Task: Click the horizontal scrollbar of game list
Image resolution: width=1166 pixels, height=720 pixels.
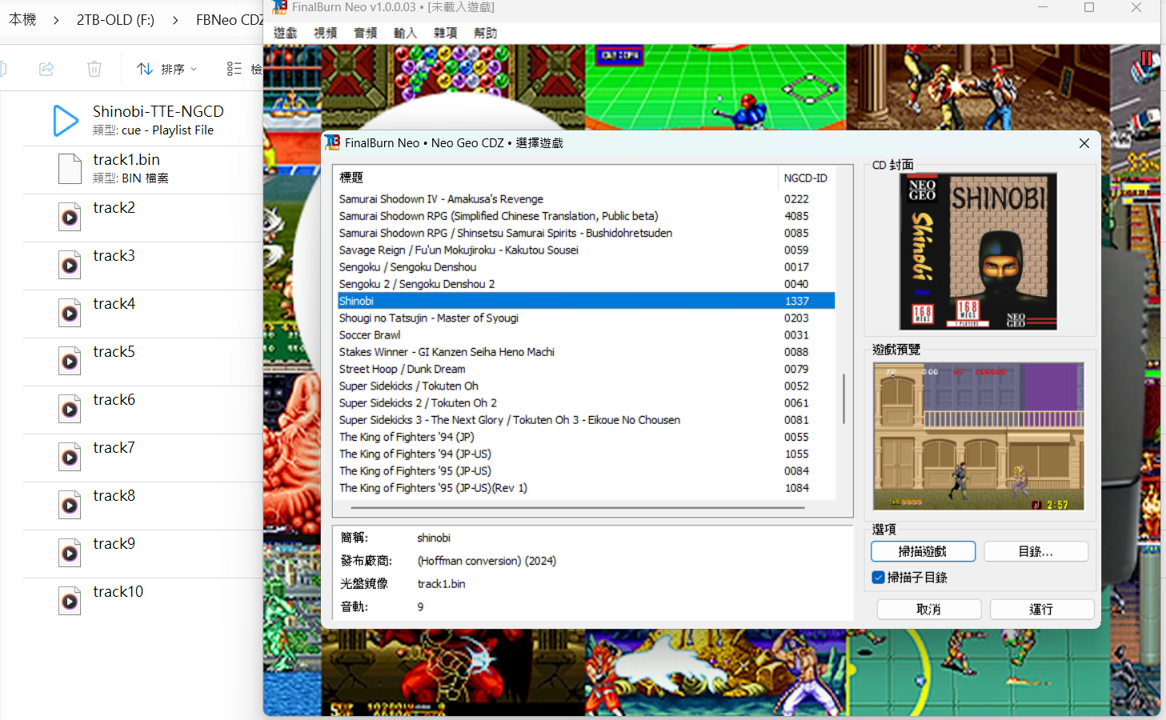Action: pyautogui.click(x=578, y=508)
